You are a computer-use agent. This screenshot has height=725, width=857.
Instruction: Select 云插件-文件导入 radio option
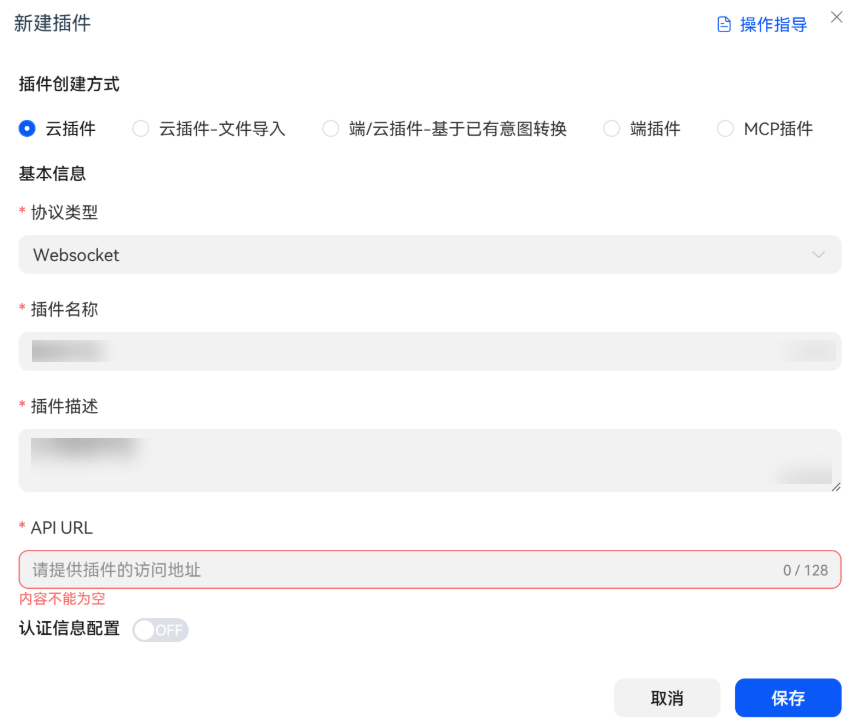pyautogui.click(x=141, y=128)
